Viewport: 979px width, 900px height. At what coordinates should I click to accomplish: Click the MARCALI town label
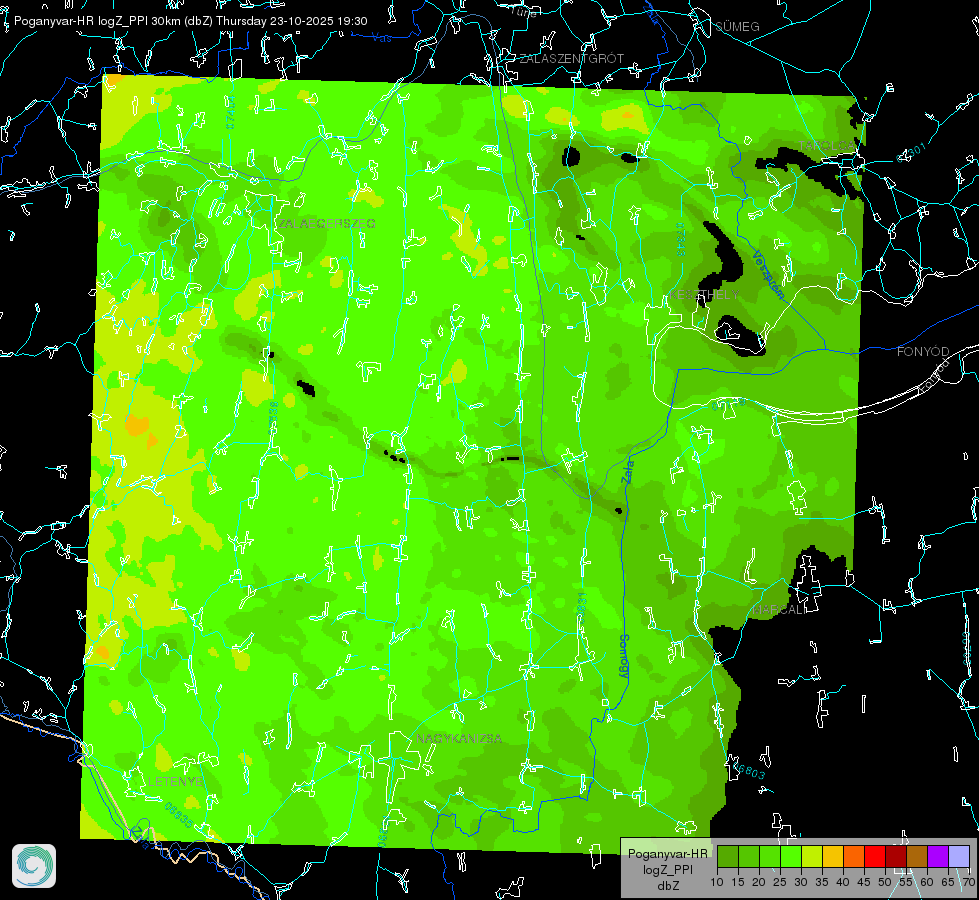pos(780,610)
